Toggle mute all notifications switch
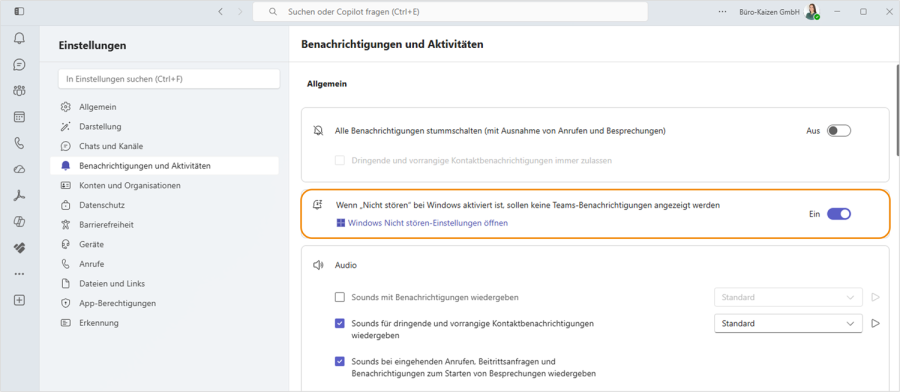 tap(839, 131)
